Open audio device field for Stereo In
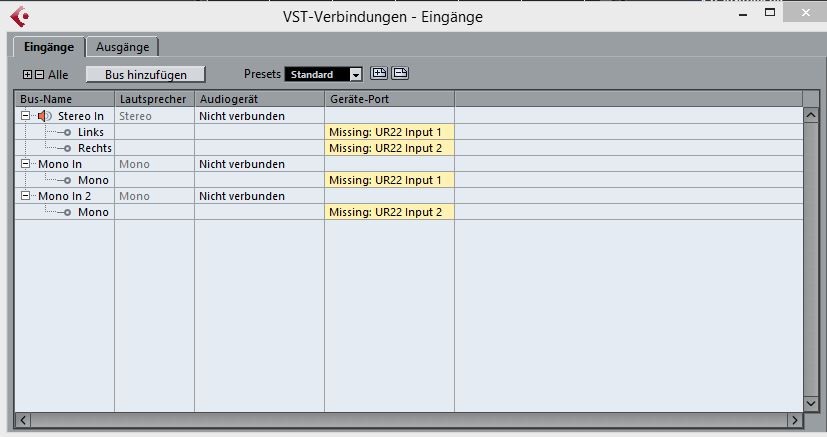The height and width of the screenshot is (437, 827). click(x=259, y=116)
